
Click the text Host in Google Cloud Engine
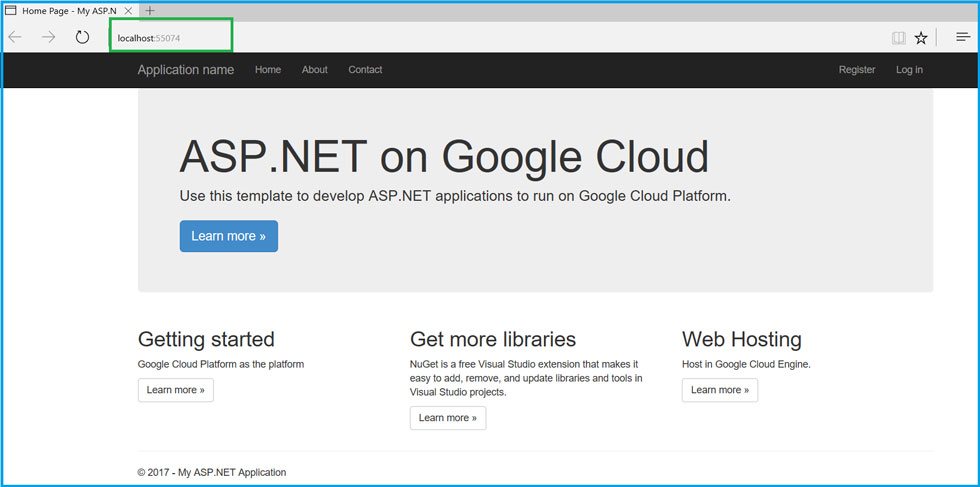(x=746, y=364)
